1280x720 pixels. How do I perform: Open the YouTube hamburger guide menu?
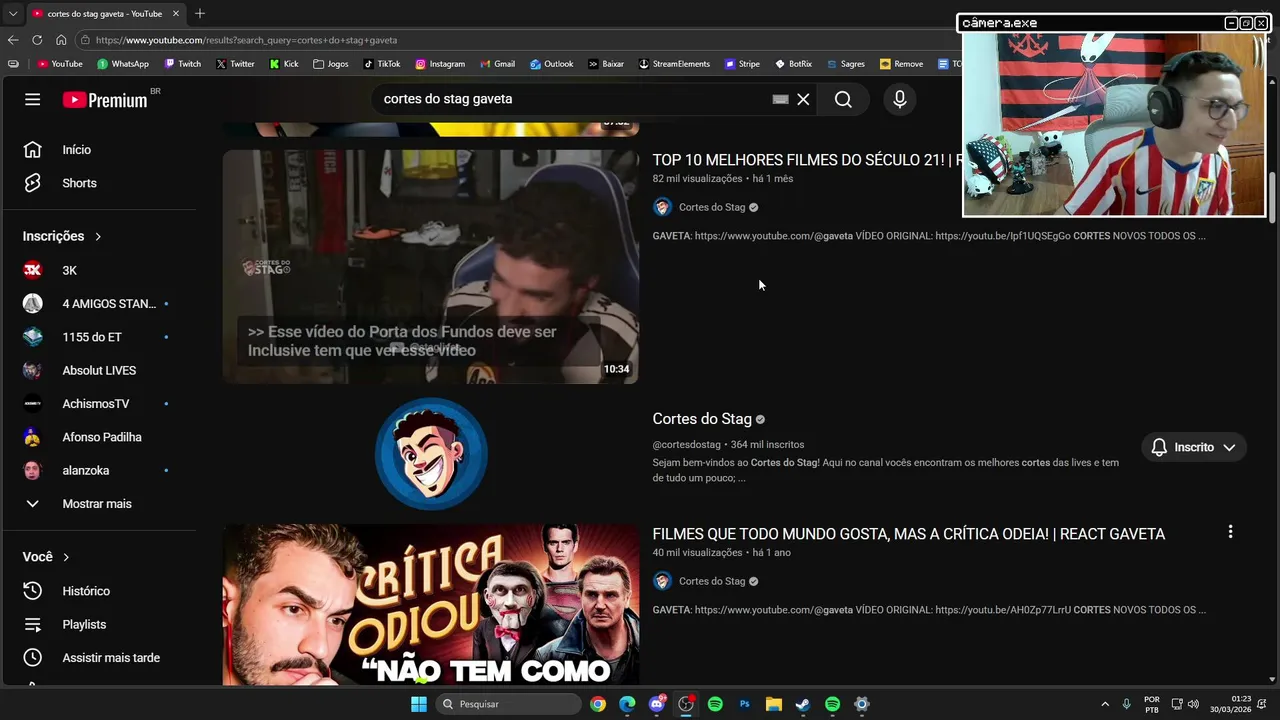tap(33, 99)
